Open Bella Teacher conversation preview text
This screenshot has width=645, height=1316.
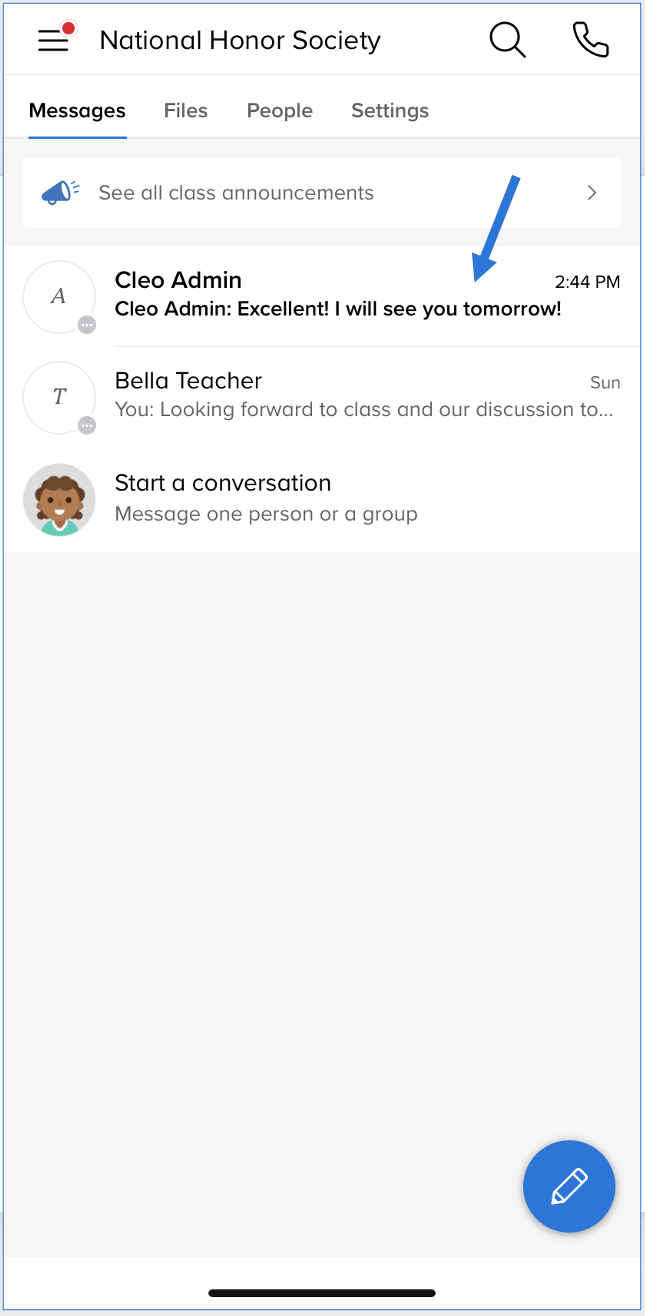click(364, 409)
